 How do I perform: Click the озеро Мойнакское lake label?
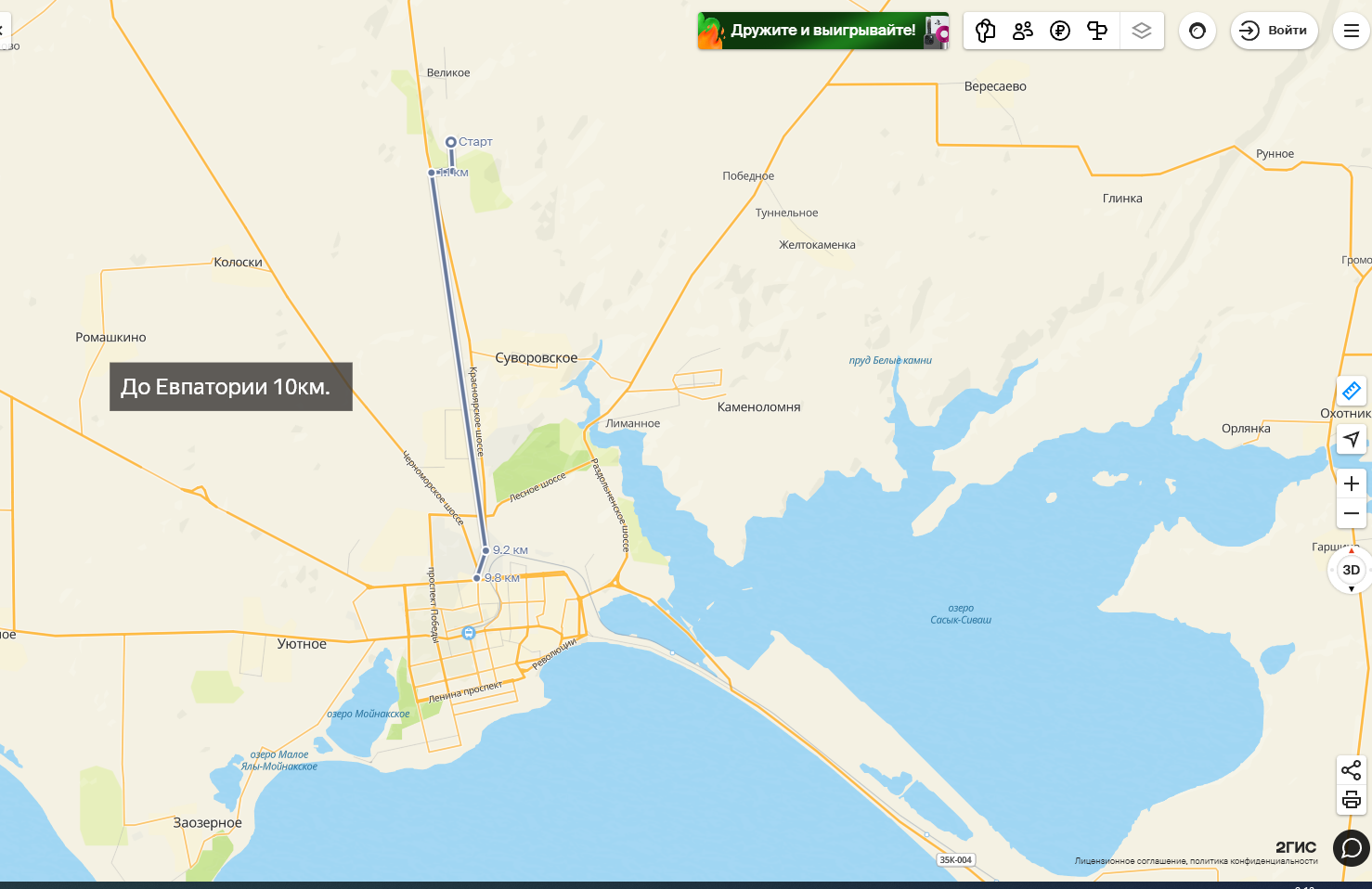pos(368,715)
